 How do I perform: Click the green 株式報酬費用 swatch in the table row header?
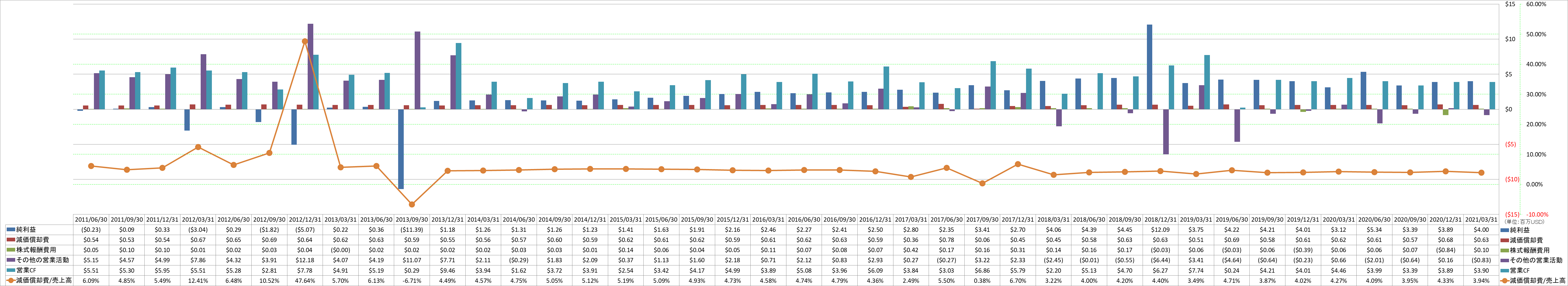point(10,250)
